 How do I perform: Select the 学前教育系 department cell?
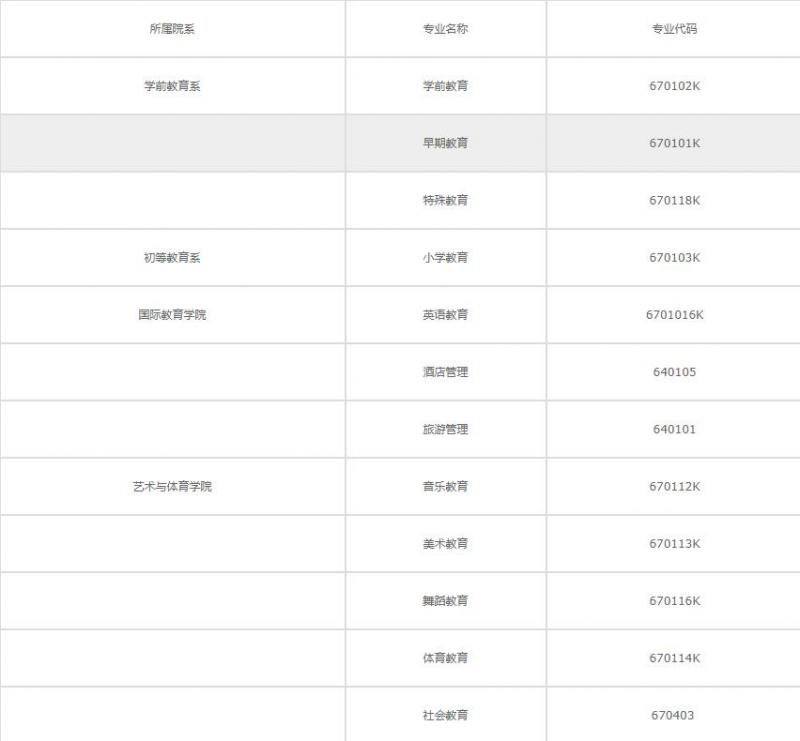(x=172, y=86)
